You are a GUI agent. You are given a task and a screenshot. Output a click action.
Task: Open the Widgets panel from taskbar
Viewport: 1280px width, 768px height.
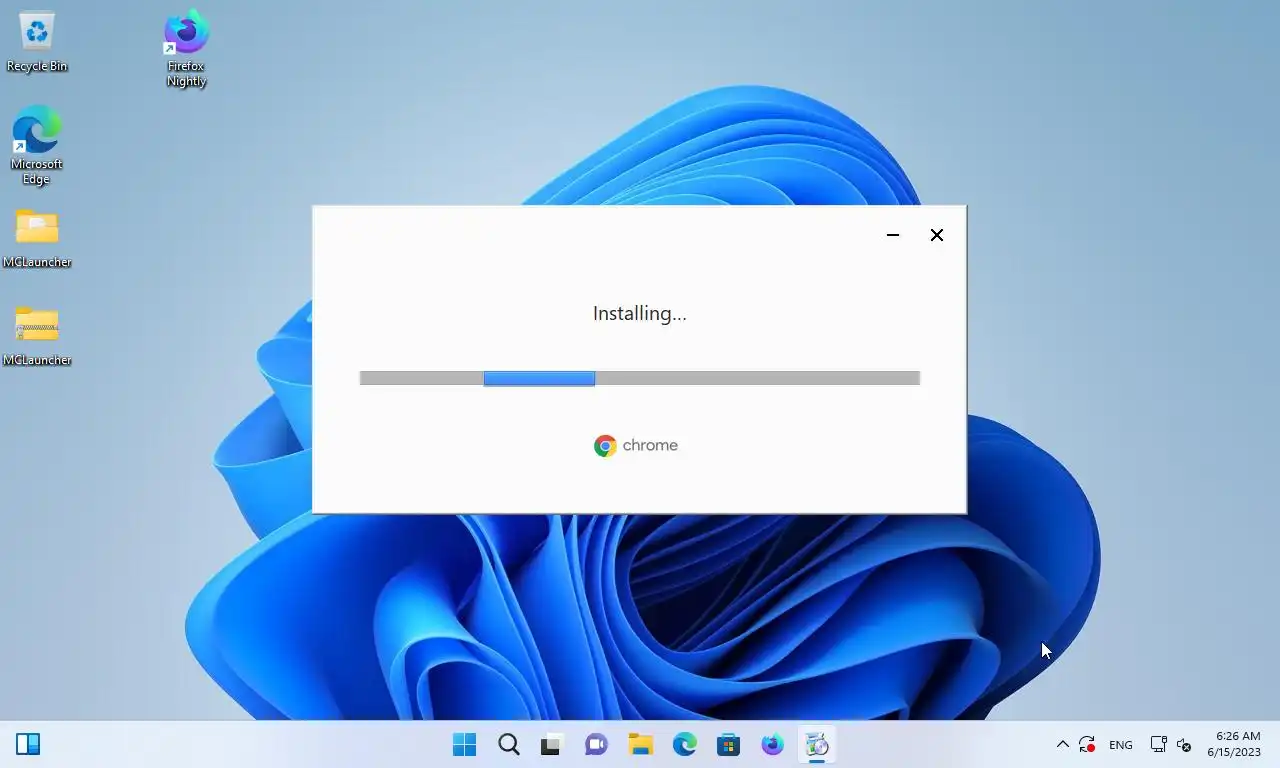(28, 744)
